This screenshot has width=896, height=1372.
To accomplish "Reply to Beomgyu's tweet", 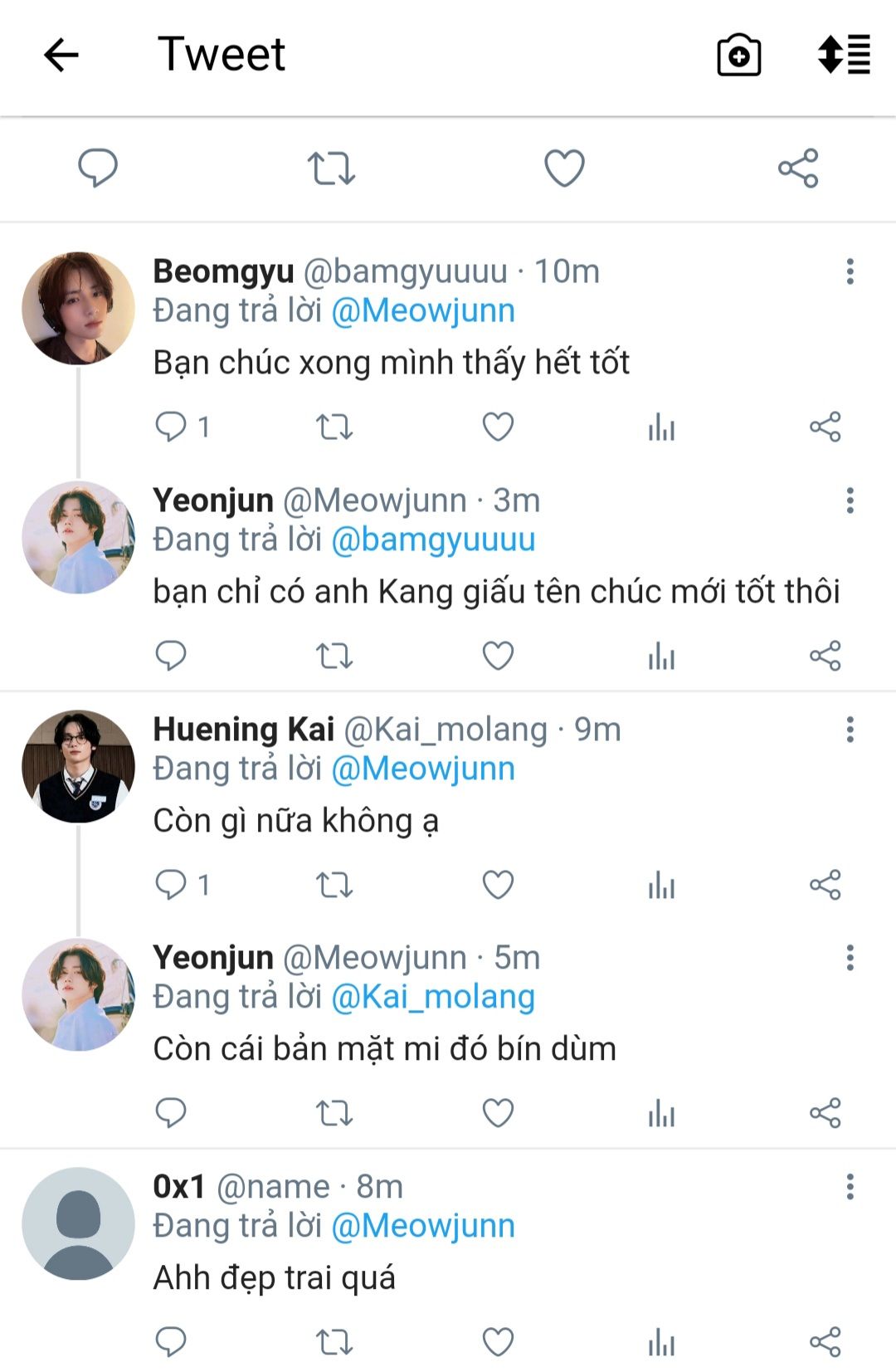I will [171, 427].
